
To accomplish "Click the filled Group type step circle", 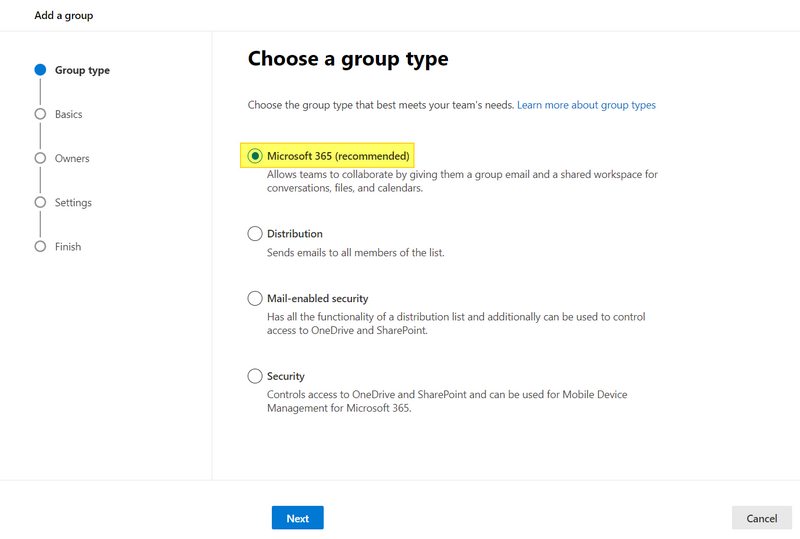I will point(40,70).
